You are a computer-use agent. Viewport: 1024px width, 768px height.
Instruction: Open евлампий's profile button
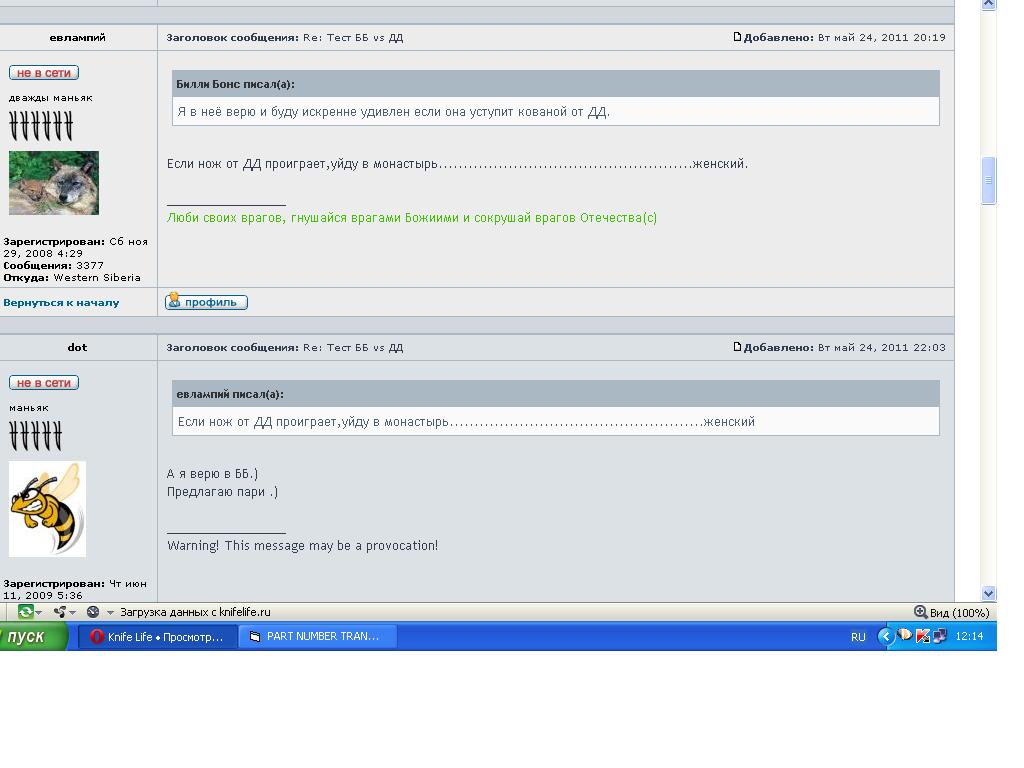point(206,302)
